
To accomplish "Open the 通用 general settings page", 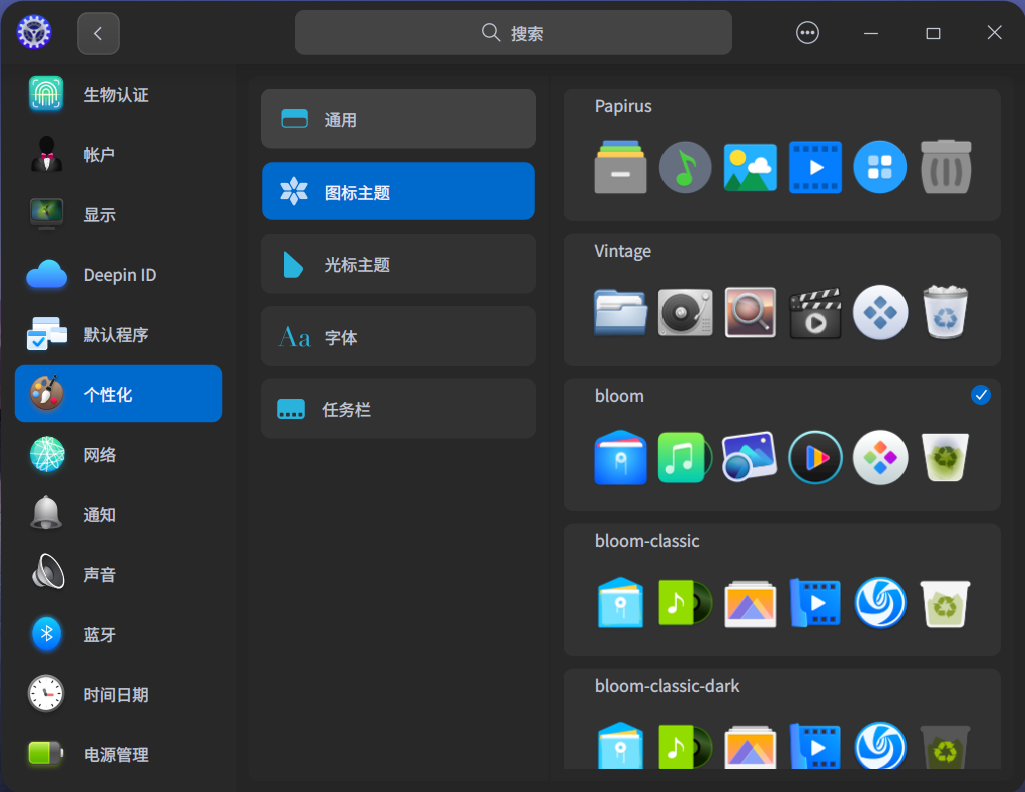I will pos(398,120).
